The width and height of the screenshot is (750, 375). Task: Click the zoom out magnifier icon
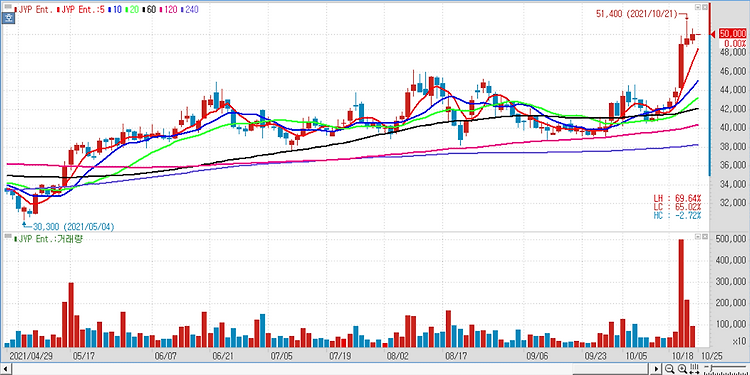point(670,369)
